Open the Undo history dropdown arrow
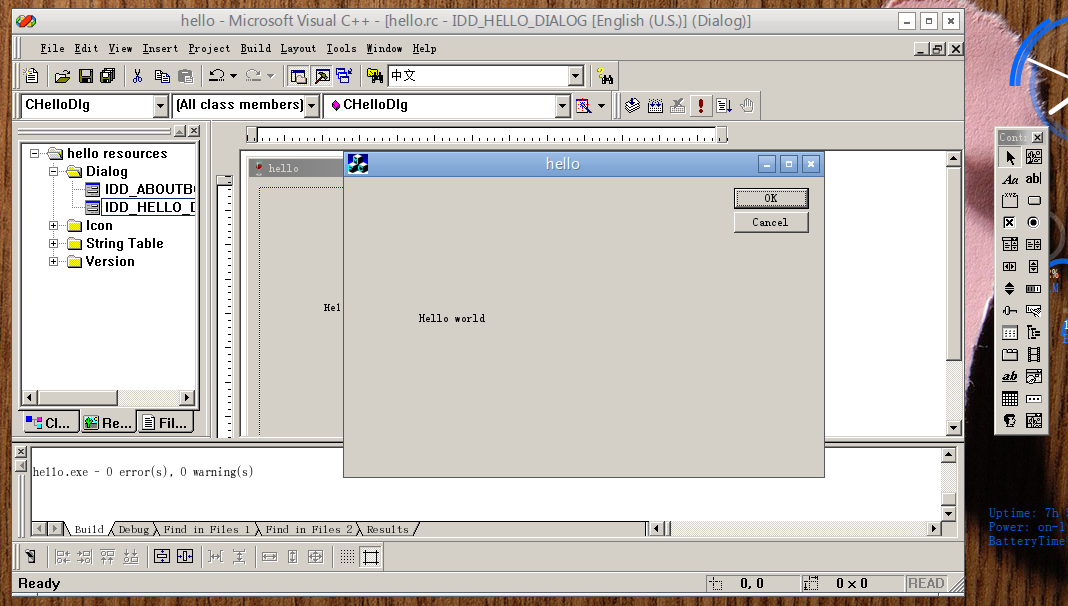 pyautogui.click(x=233, y=76)
